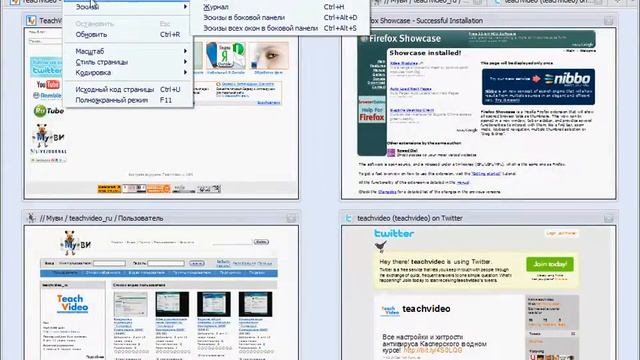Click the twitter logo in Twitter thumbnail
This screenshot has width=640, height=360.
coord(394,233)
